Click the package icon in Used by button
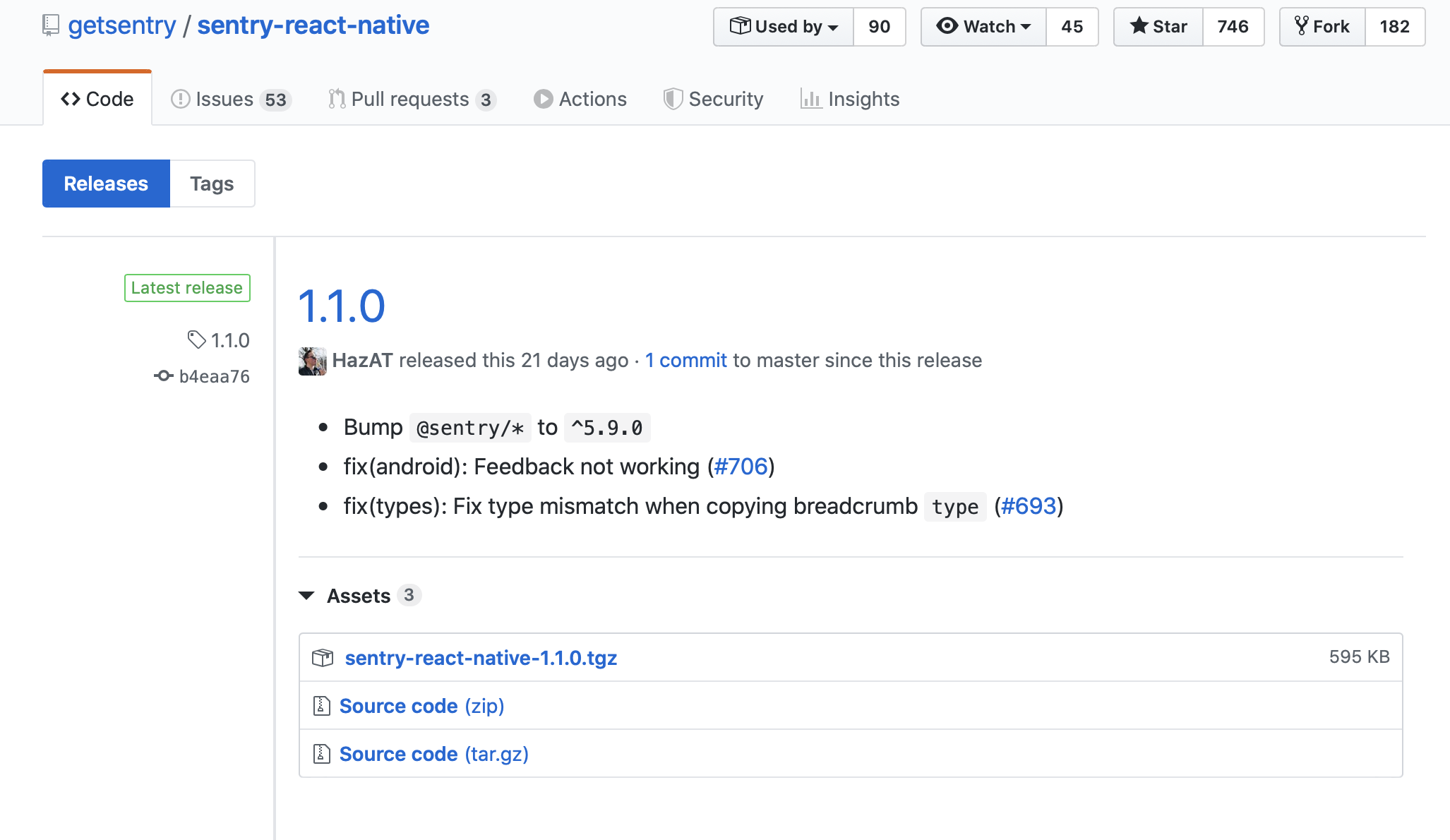 (741, 26)
